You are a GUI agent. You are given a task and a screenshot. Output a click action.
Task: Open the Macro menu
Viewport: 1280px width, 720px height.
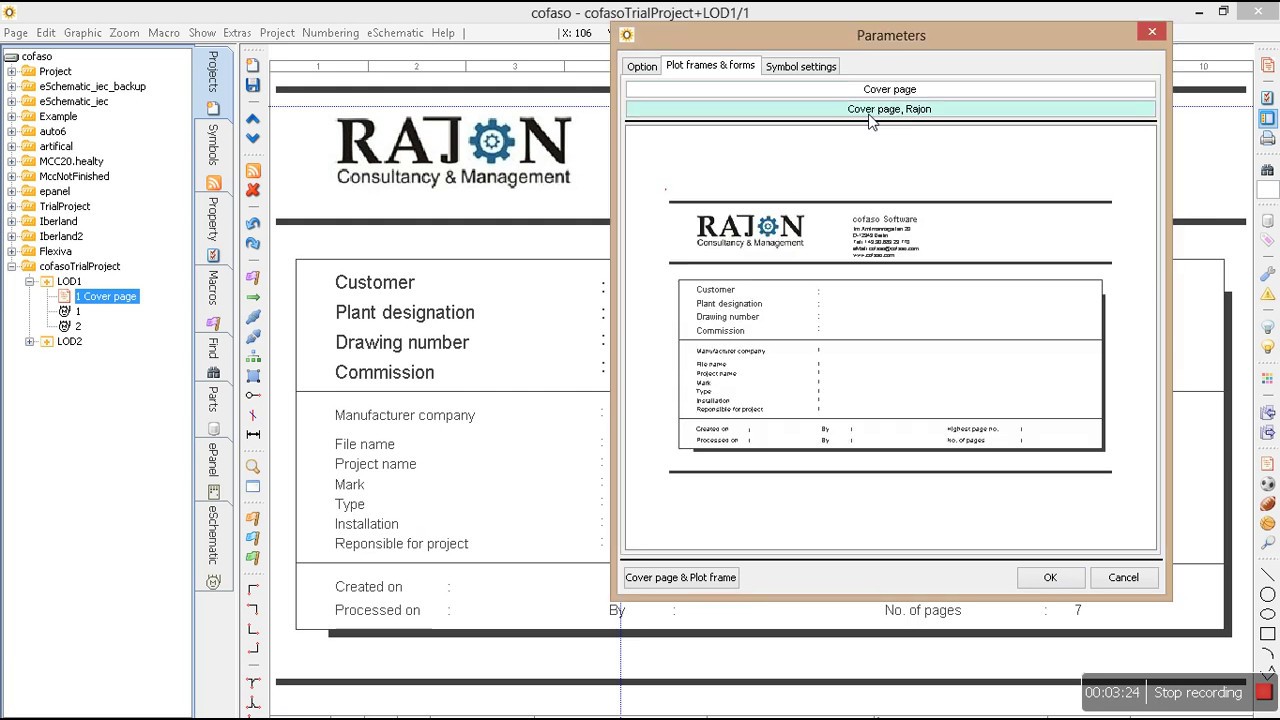coord(164,33)
